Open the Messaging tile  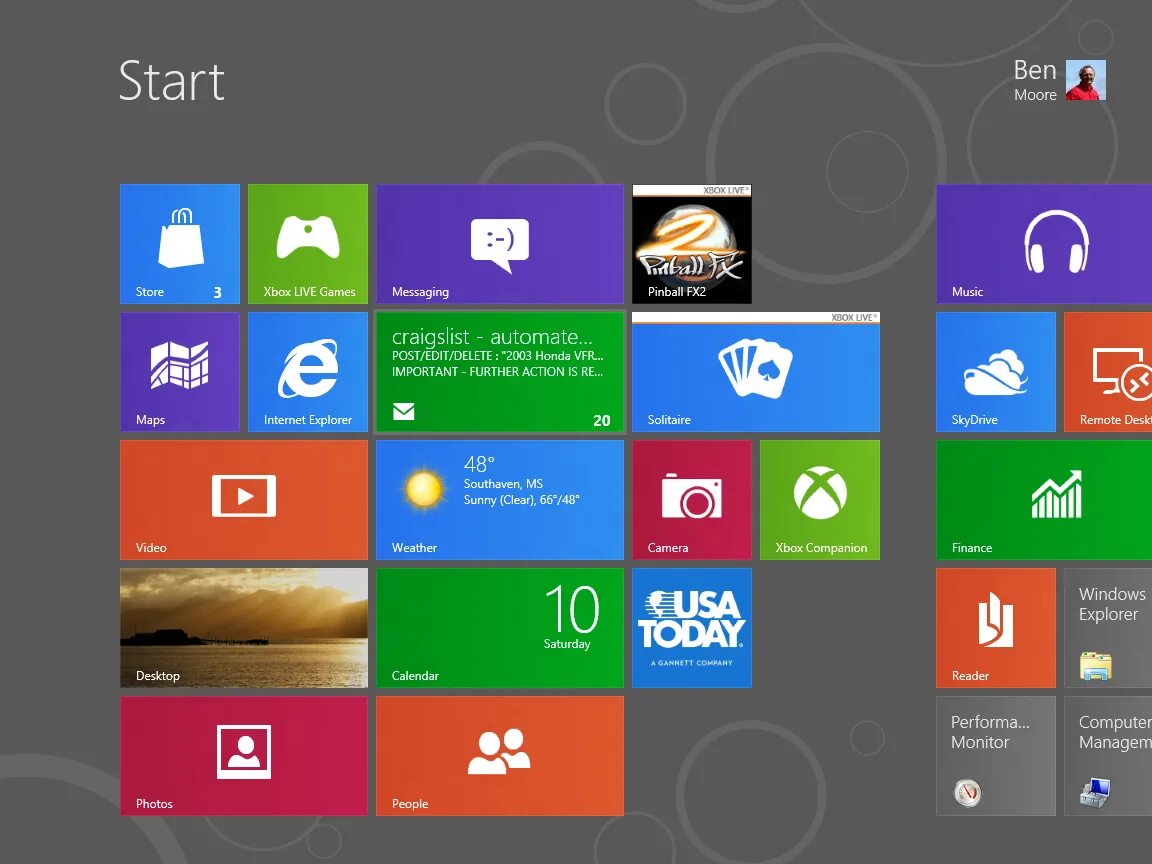(500, 244)
